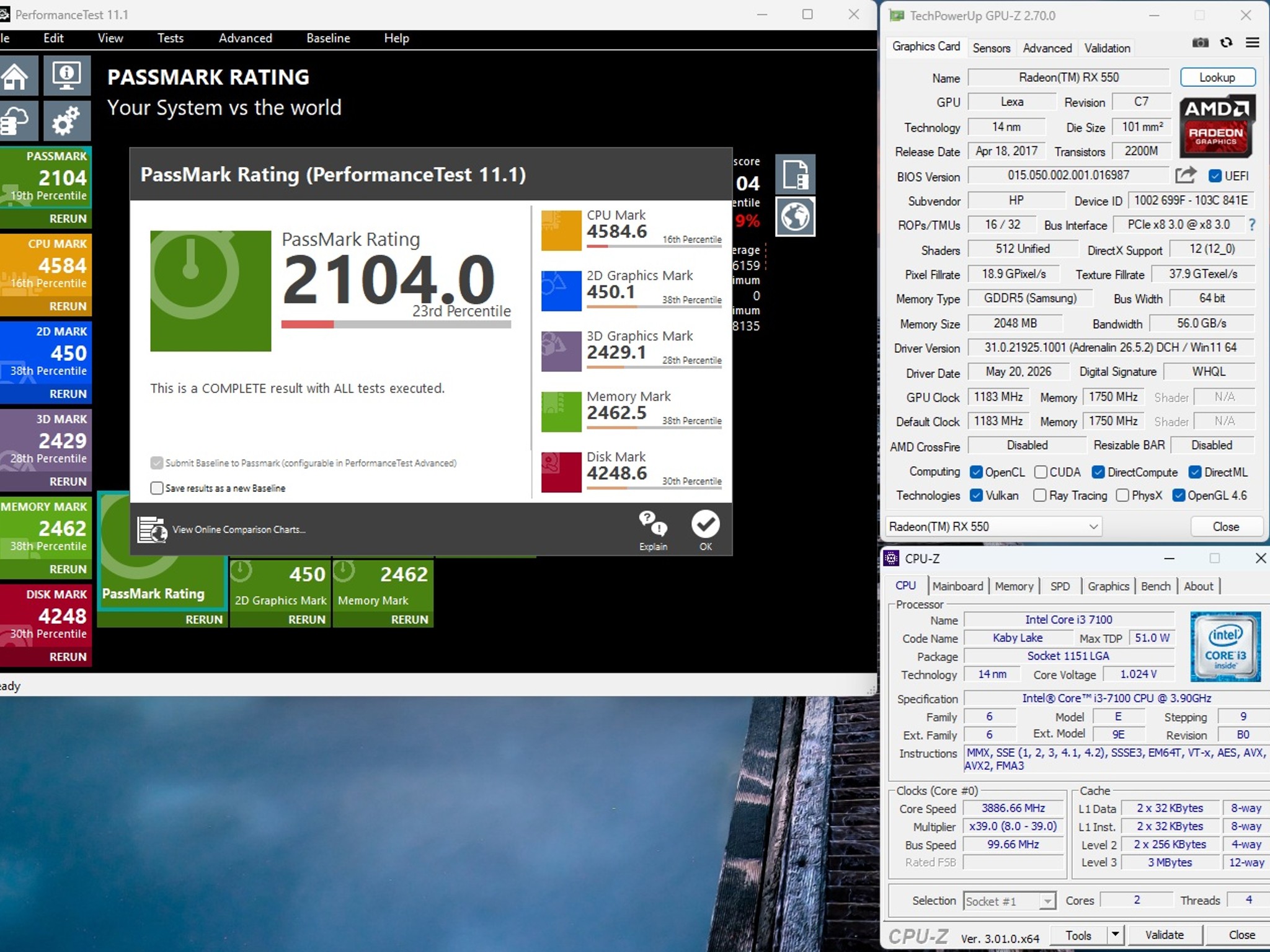
Task: Enable Save results as a new Baseline
Action: point(157,488)
